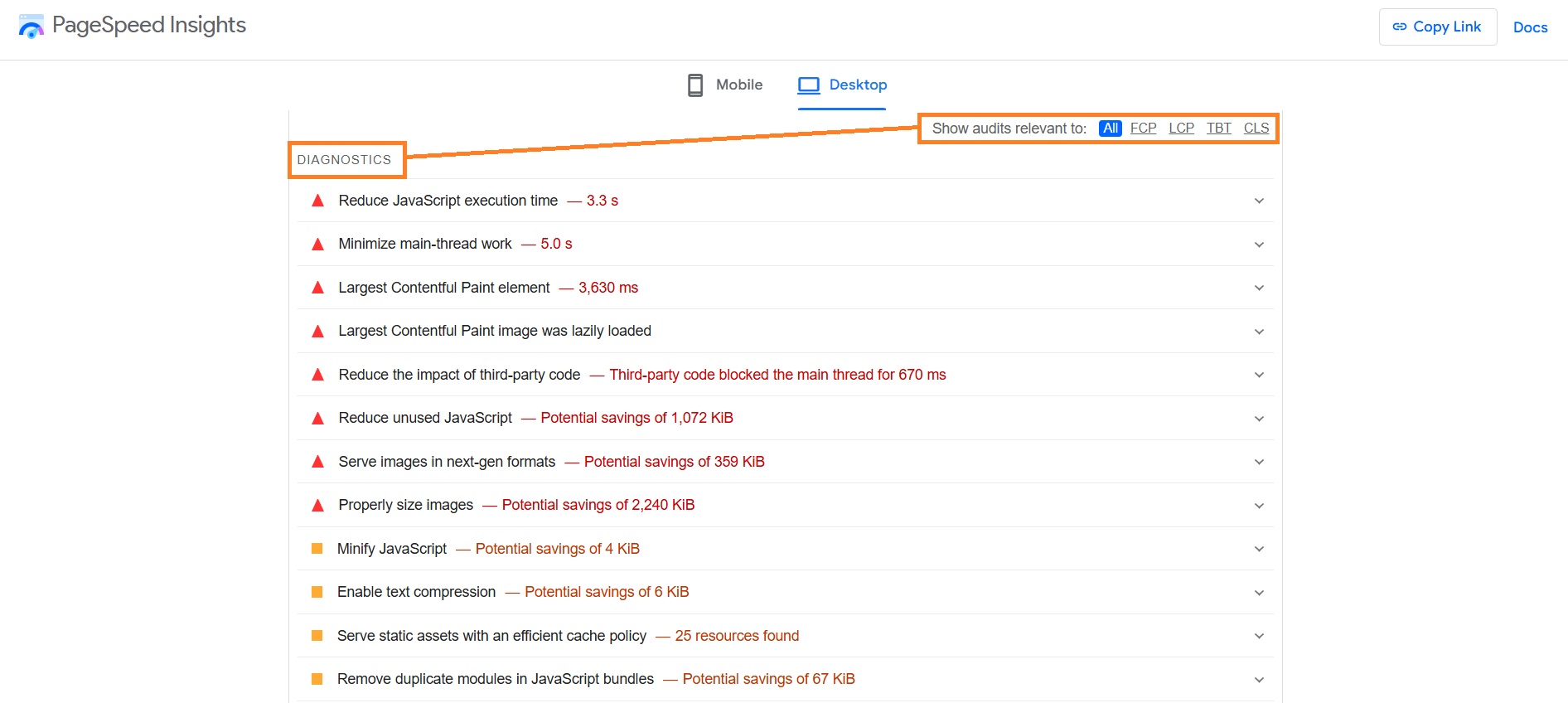1568x703 pixels.
Task: Click 'Properly size images' audit title
Action: click(406, 505)
